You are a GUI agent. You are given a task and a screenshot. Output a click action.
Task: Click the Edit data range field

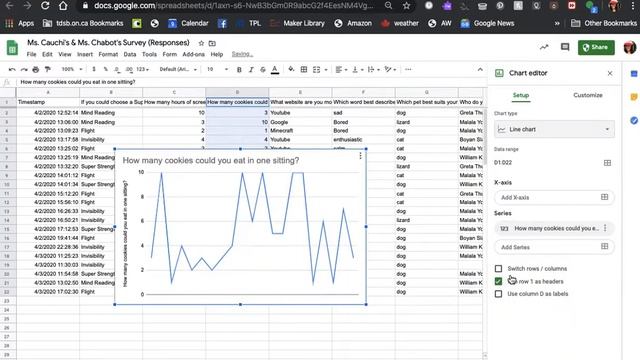tap(547, 162)
